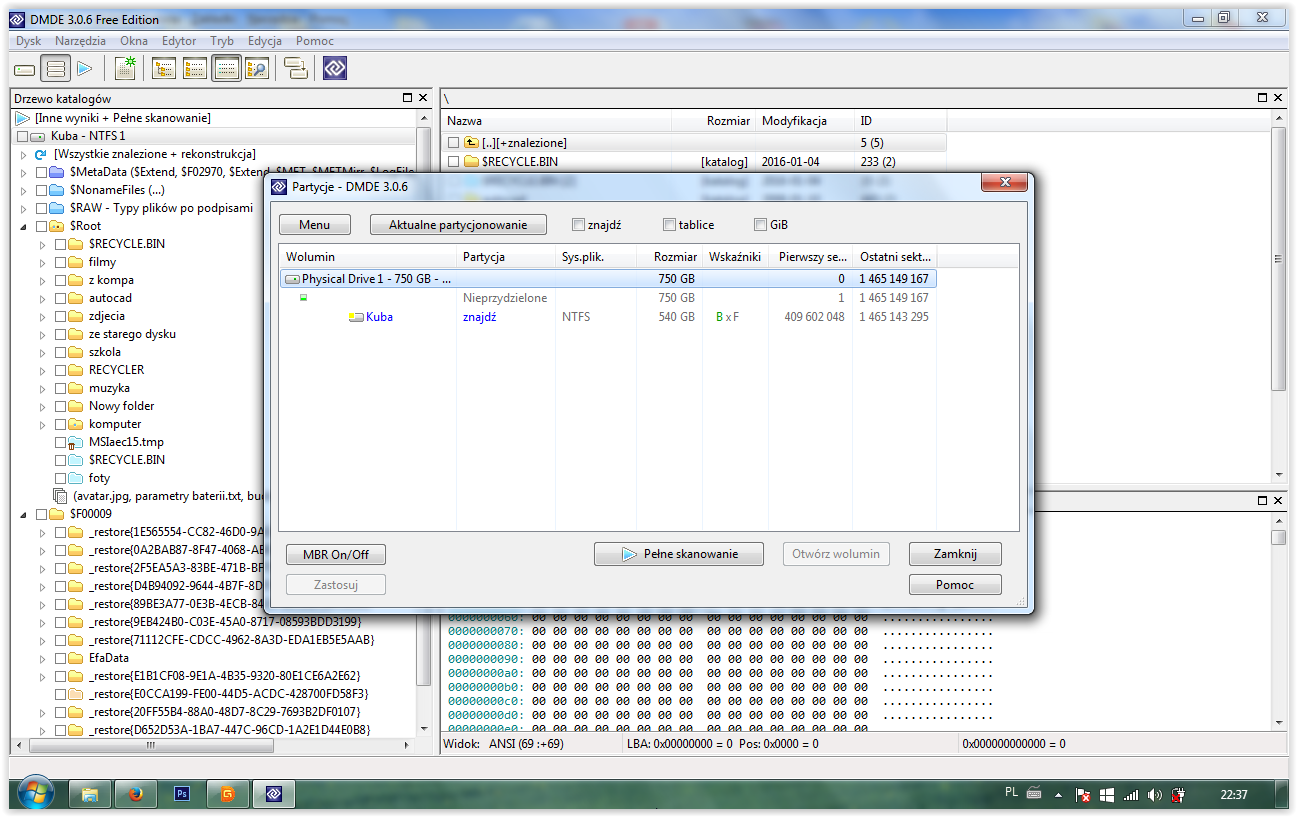Collapse the $Root tree node

(x=23, y=226)
